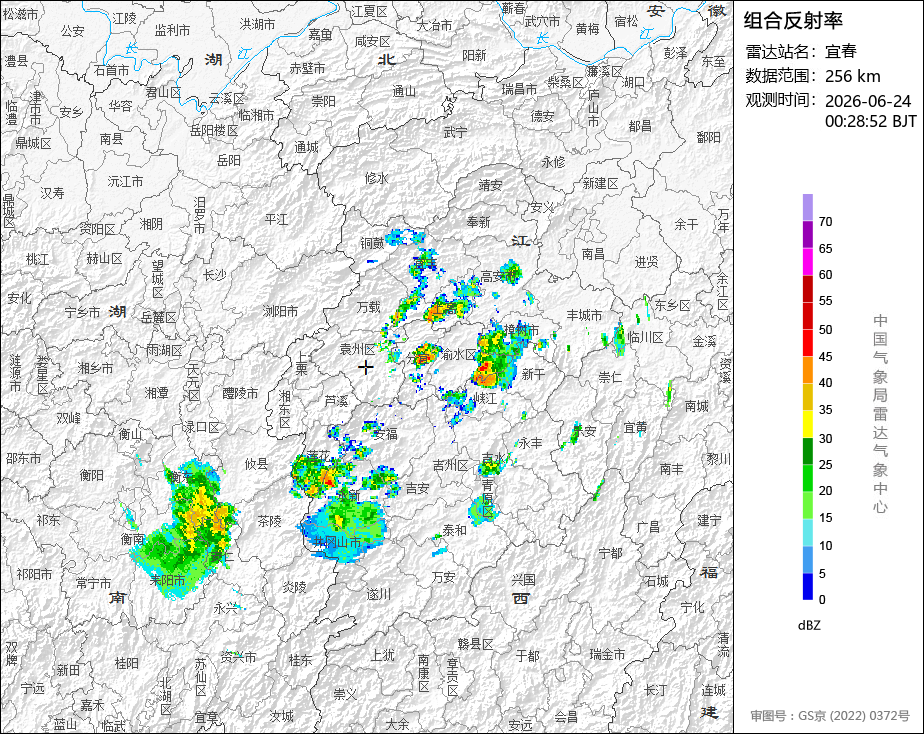Click the 湘潭 map label
This screenshot has width=924, height=734.
157,392
